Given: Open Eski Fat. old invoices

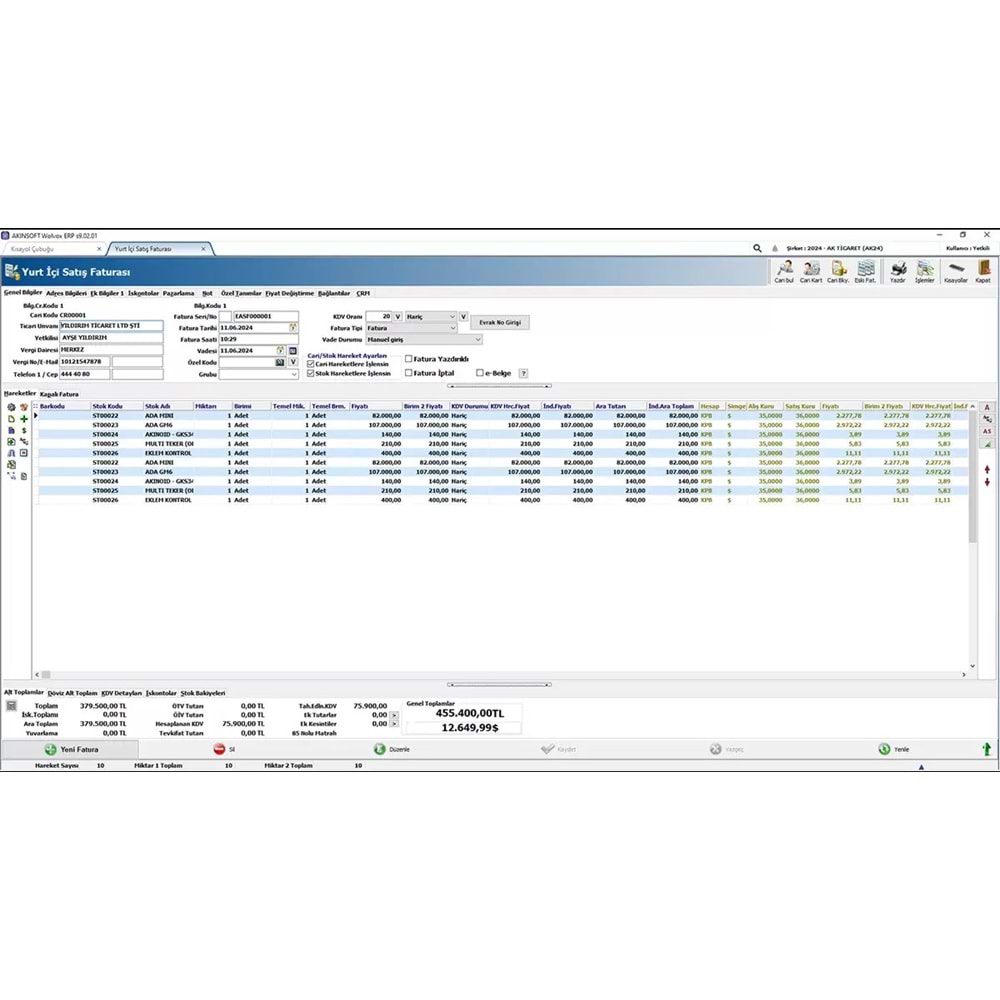Looking at the screenshot, I should pyautogui.click(x=865, y=271).
